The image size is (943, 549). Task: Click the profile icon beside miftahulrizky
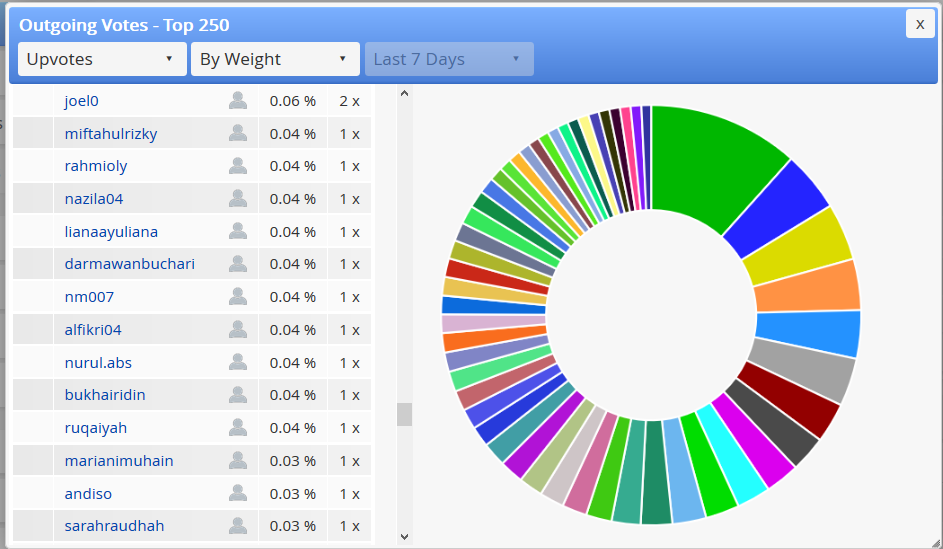coord(238,133)
